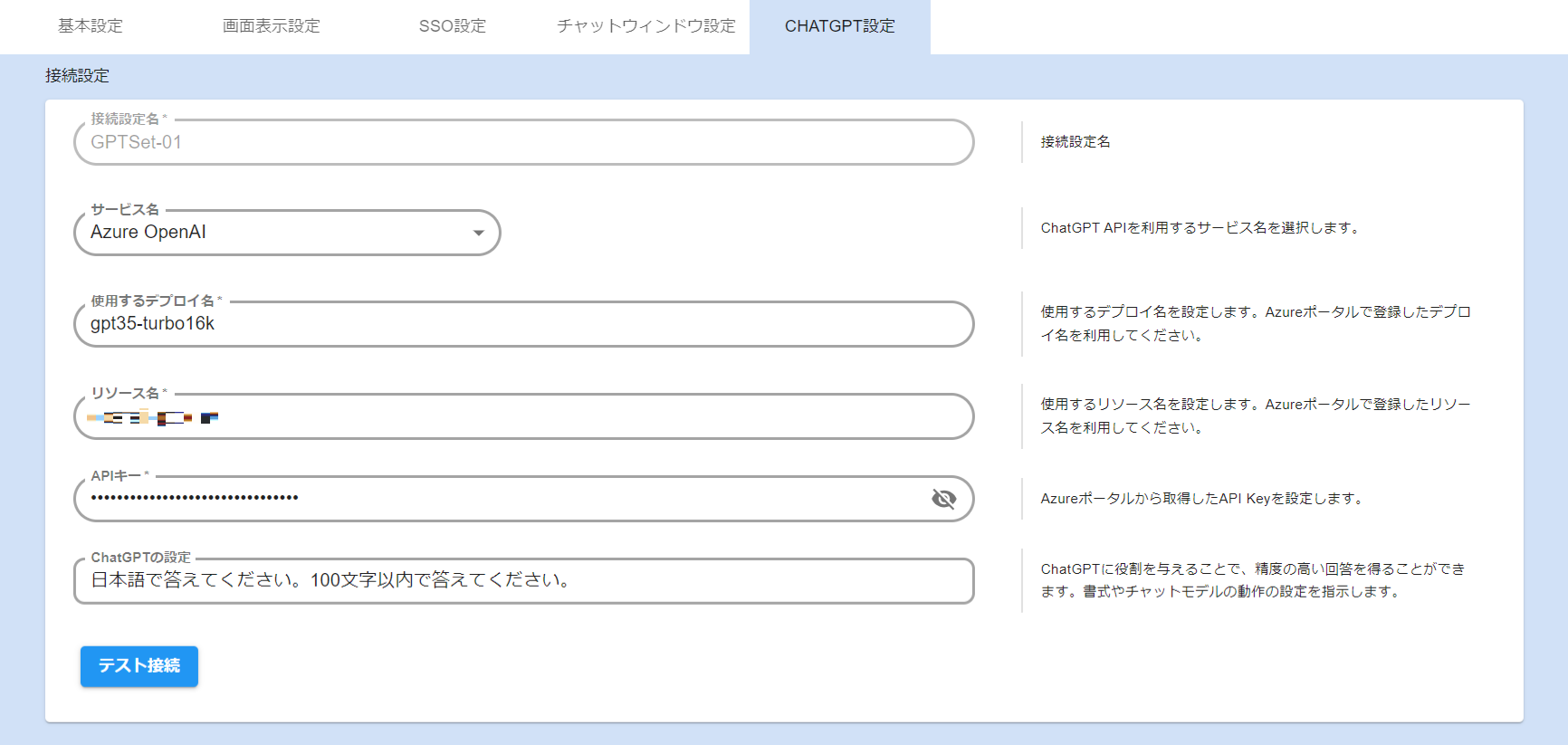Select the CHATGPT設定 tab
The width and height of the screenshot is (1568, 745).
(839, 26)
